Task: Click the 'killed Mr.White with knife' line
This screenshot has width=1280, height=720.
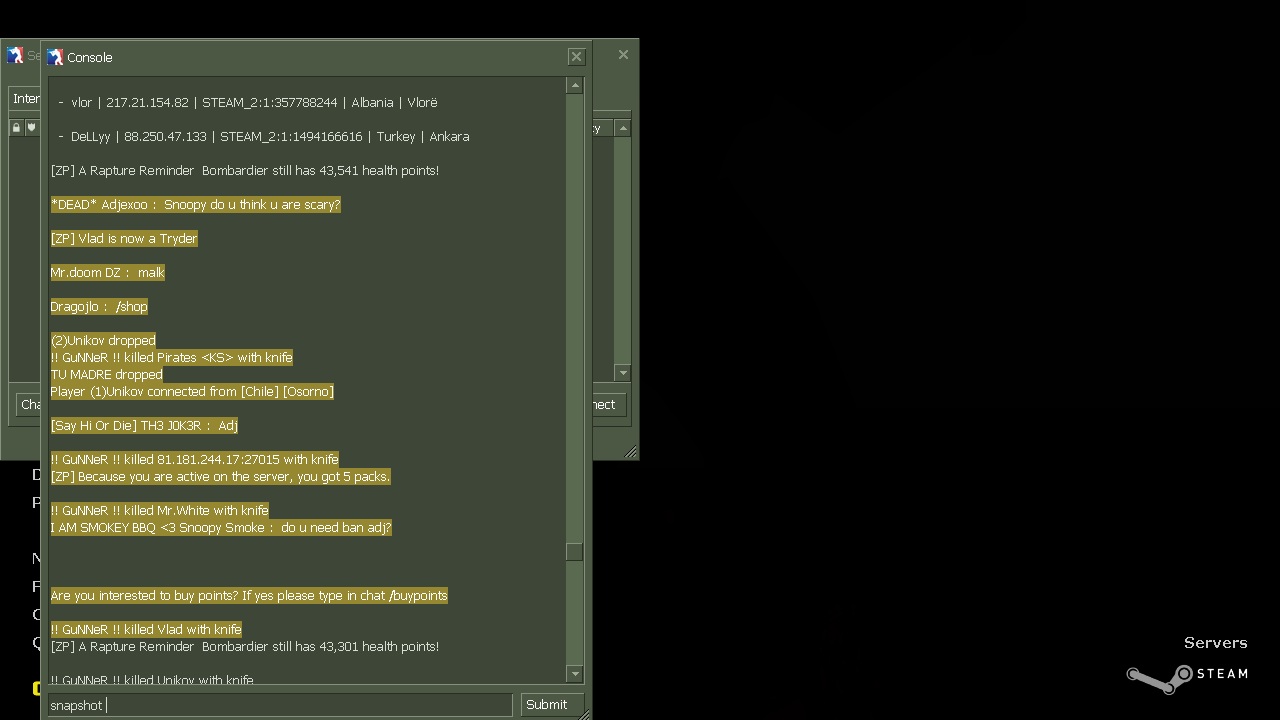Action: (160, 510)
